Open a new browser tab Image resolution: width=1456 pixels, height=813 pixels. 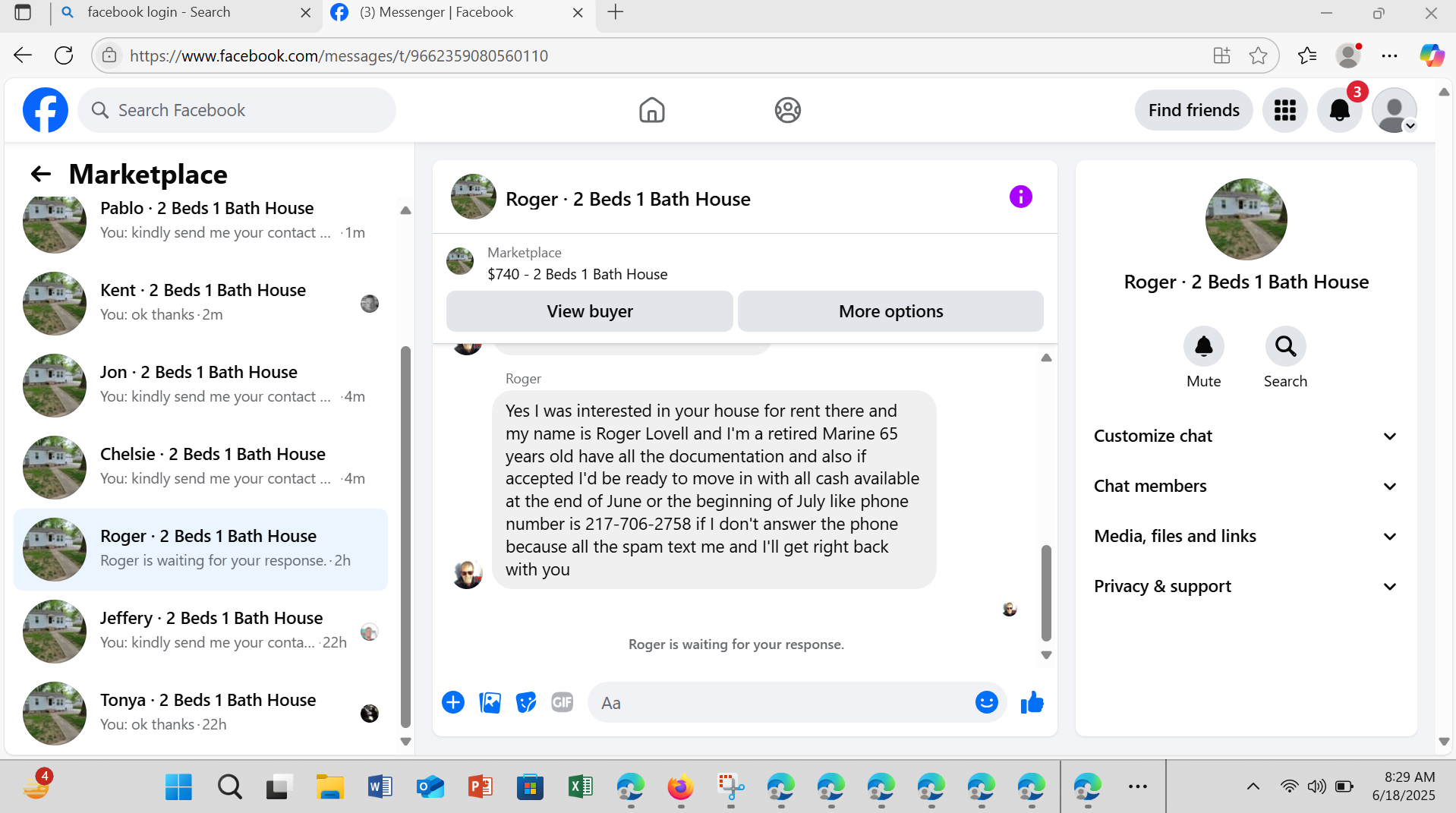[x=616, y=13]
